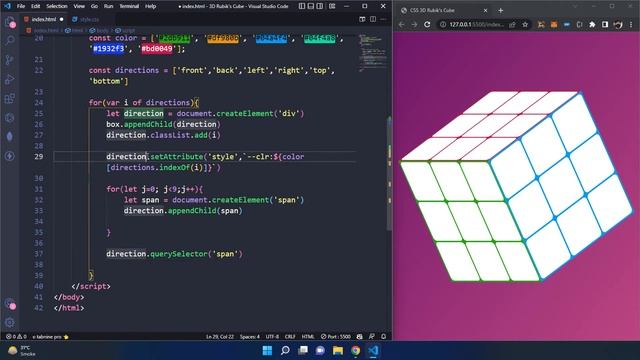Click the editor vertical scrollbar
The image size is (640, 360).
pyautogui.click(x=389, y=172)
